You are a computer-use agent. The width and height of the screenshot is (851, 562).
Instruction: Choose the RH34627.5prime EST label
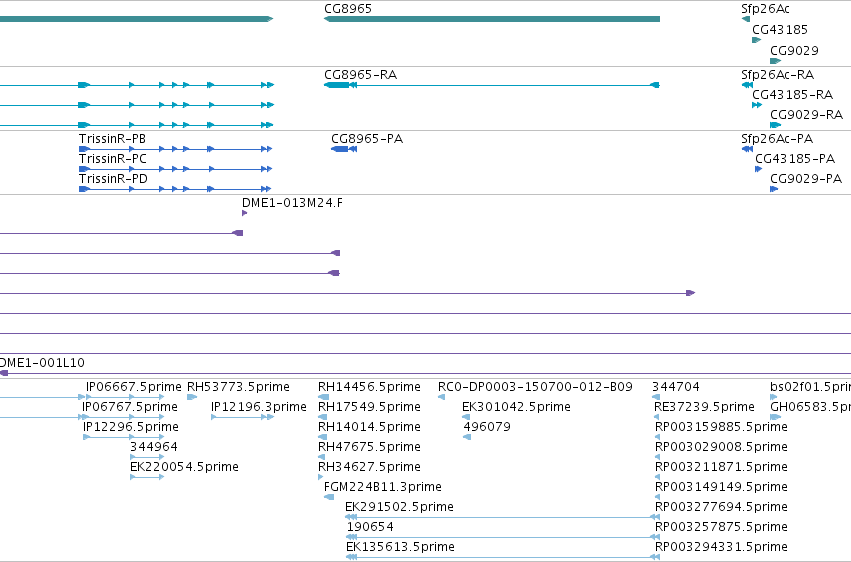pyautogui.click(x=369, y=468)
